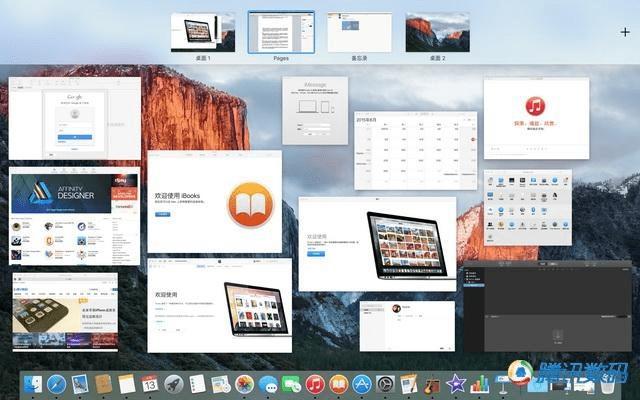This screenshot has width=640, height=400.
Task: Select the Contacts card window
Action: pos(407,326)
